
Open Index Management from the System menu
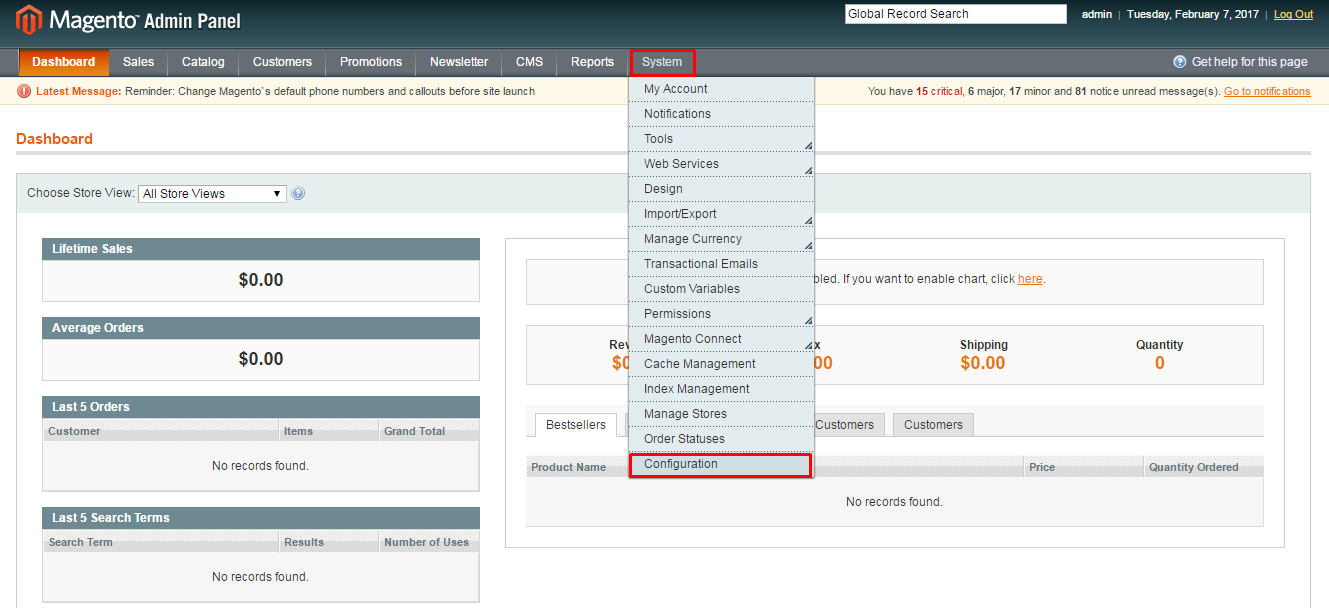point(721,389)
